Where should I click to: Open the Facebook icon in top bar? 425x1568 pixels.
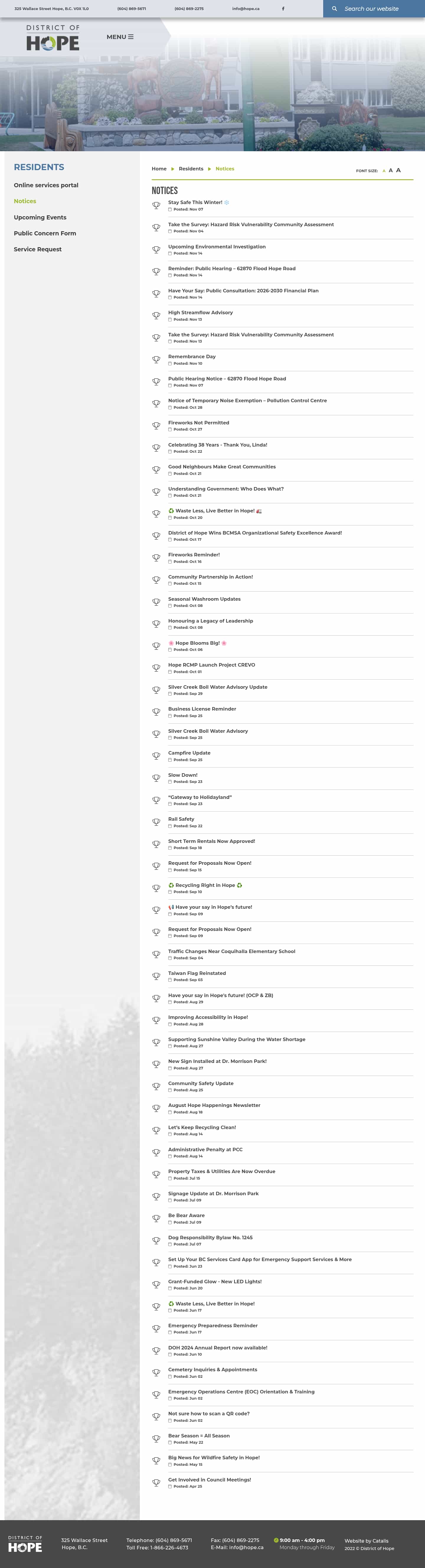pyautogui.click(x=283, y=9)
